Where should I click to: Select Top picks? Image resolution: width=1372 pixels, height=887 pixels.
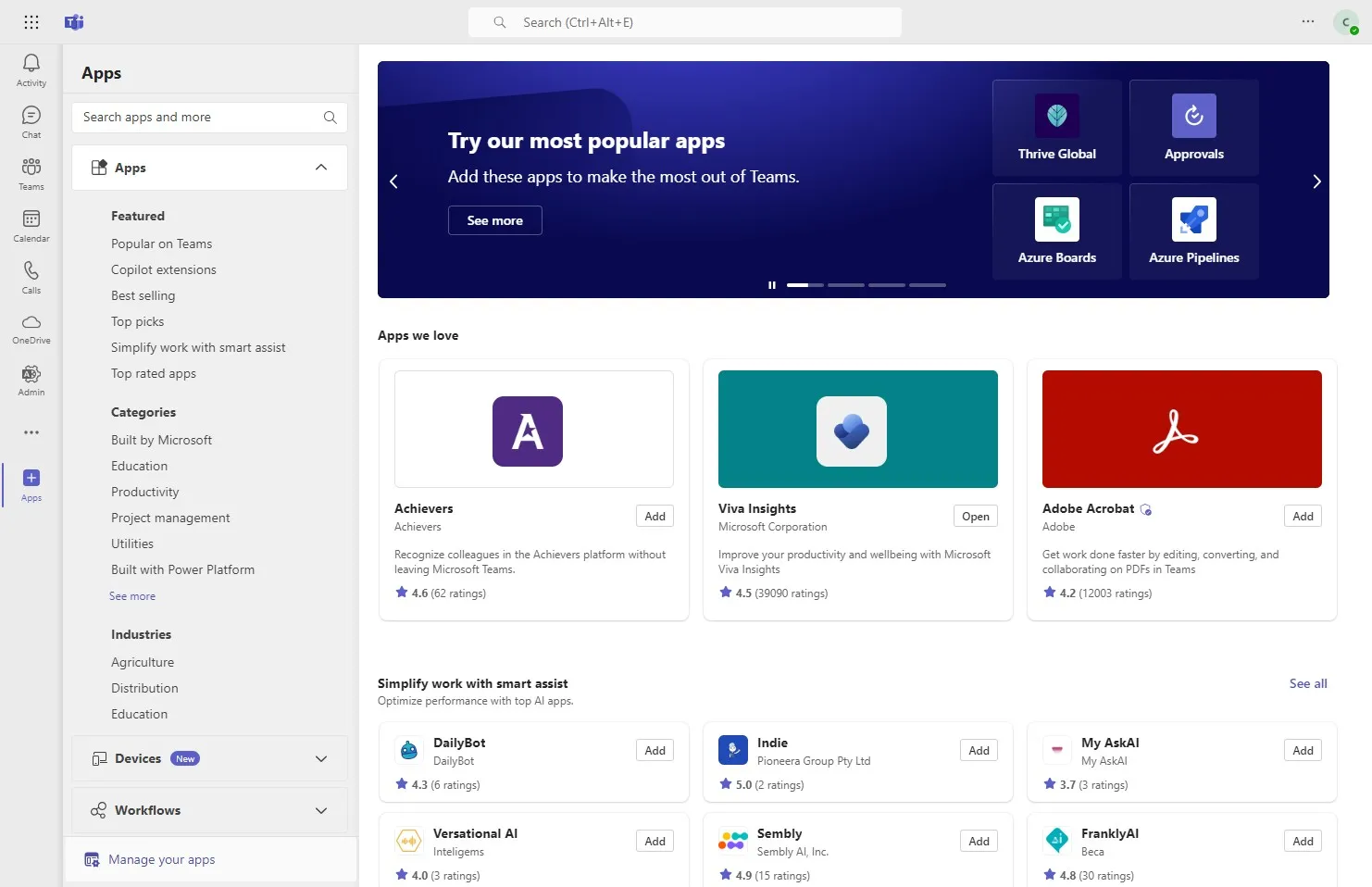click(138, 321)
